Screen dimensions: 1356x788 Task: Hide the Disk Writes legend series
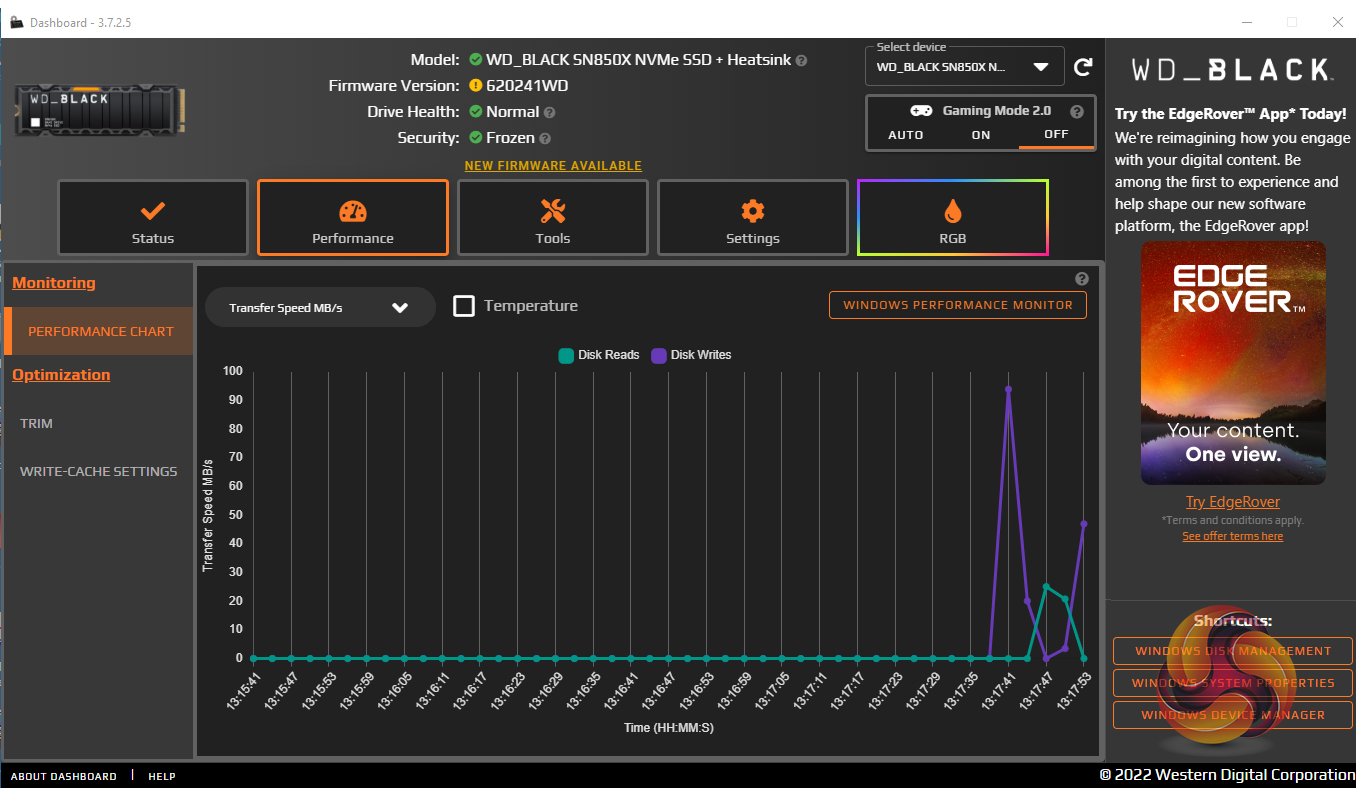tap(691, 355)
